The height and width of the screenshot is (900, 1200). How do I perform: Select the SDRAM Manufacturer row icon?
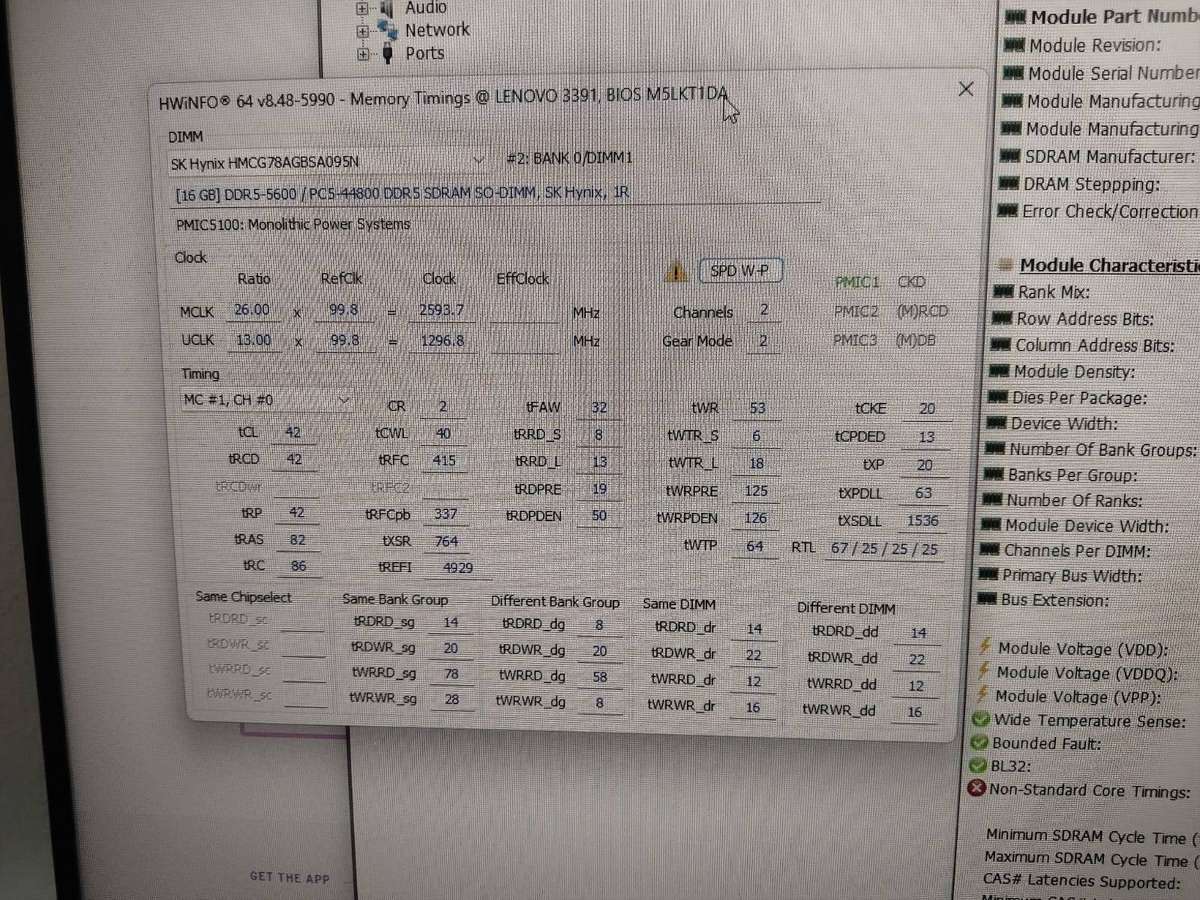coord(1010,157)
